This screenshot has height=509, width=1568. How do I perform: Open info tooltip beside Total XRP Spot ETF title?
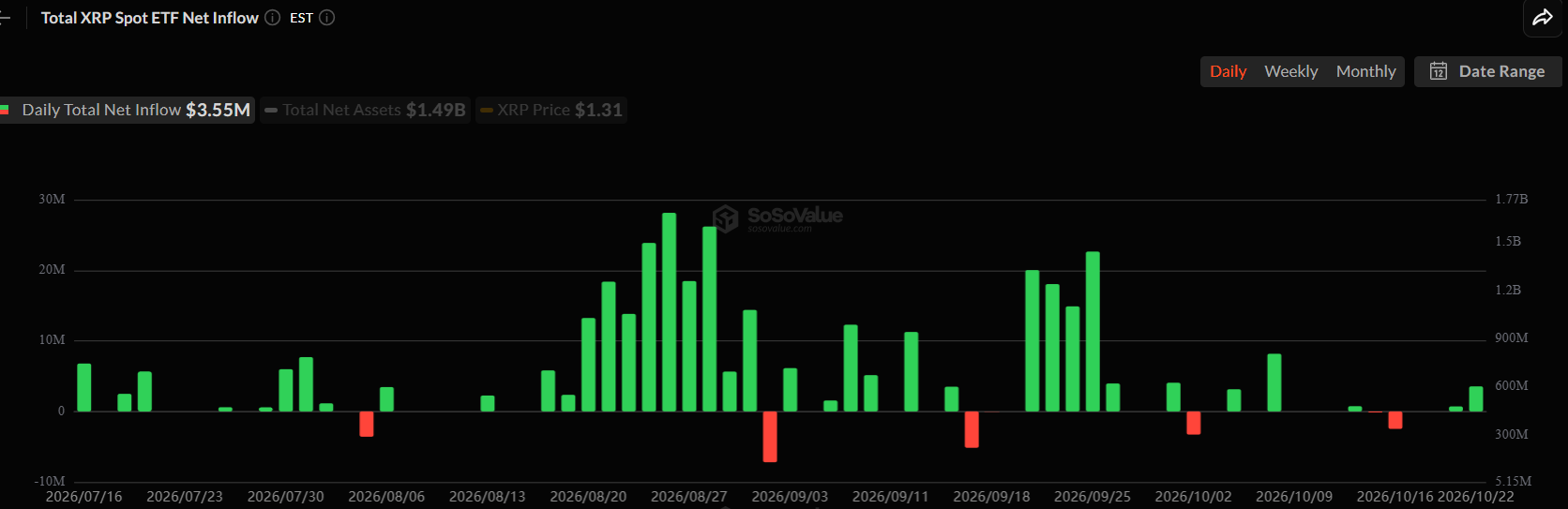click(272, 18)
